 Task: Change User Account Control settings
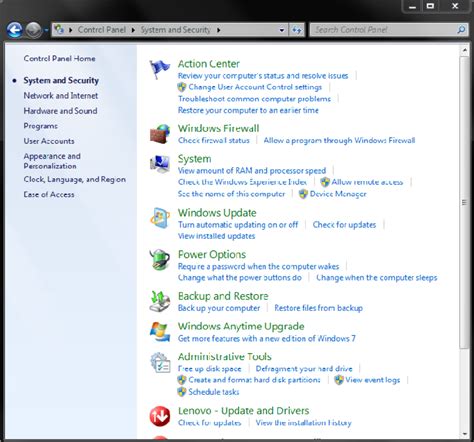(x=255, y=87)
